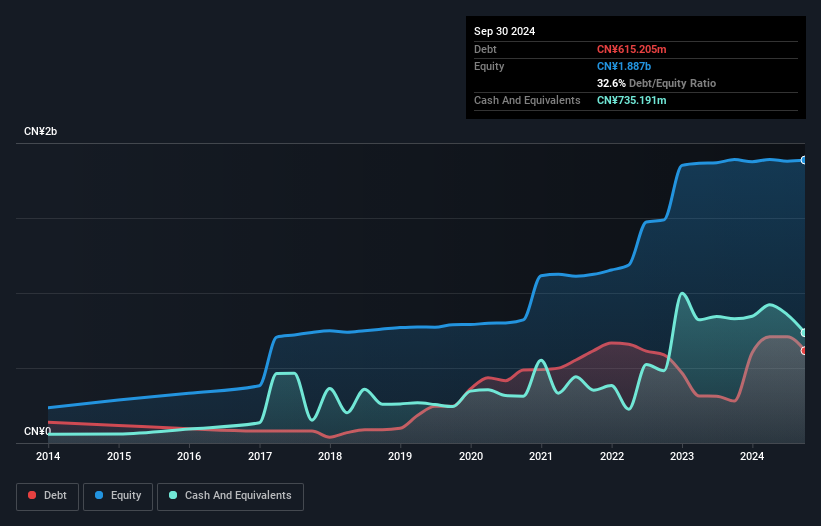Image resolution: width=821 pixels, height=526 pixels.
Task: Click the 32.6% Debt/Equity Ratio text
Action: (x=656, y=83)
